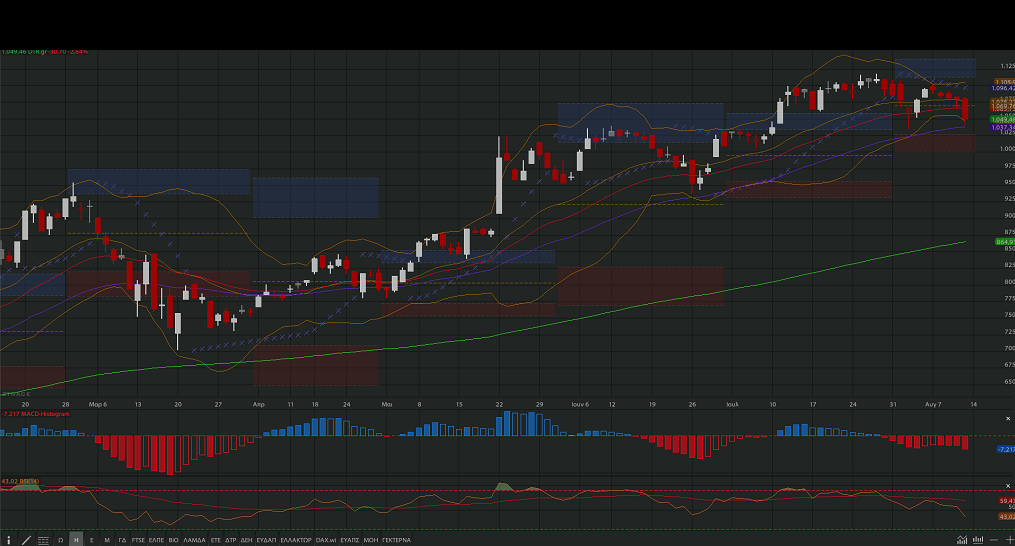The width and height of the screenshot is (1015, 546).
Task: Select the Ω timeframe button
Action: [x=60, y=540]
